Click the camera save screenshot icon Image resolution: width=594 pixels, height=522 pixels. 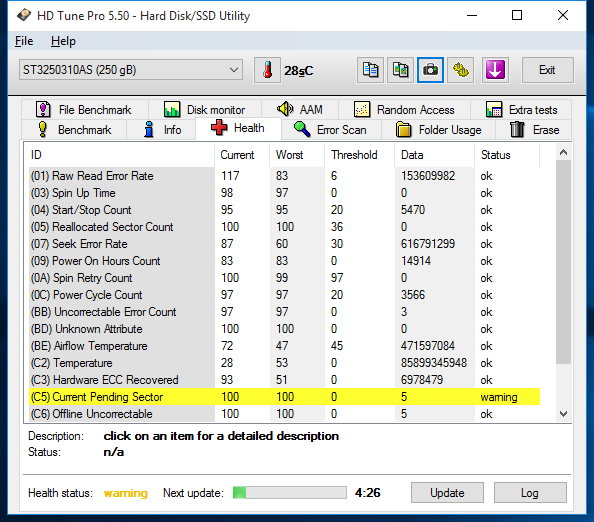[430, 70]
